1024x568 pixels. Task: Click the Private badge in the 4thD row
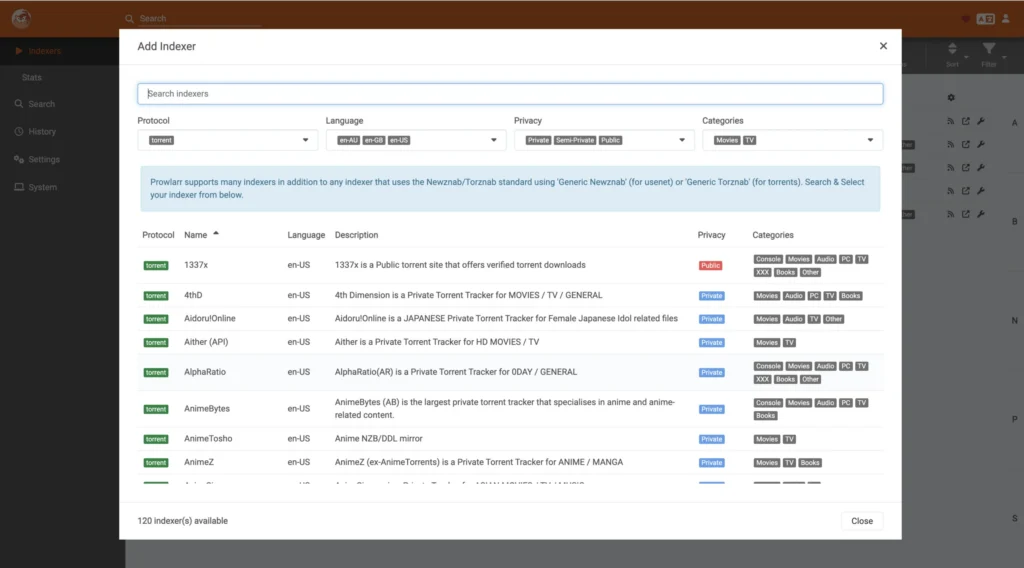click(x=711, y=296)
